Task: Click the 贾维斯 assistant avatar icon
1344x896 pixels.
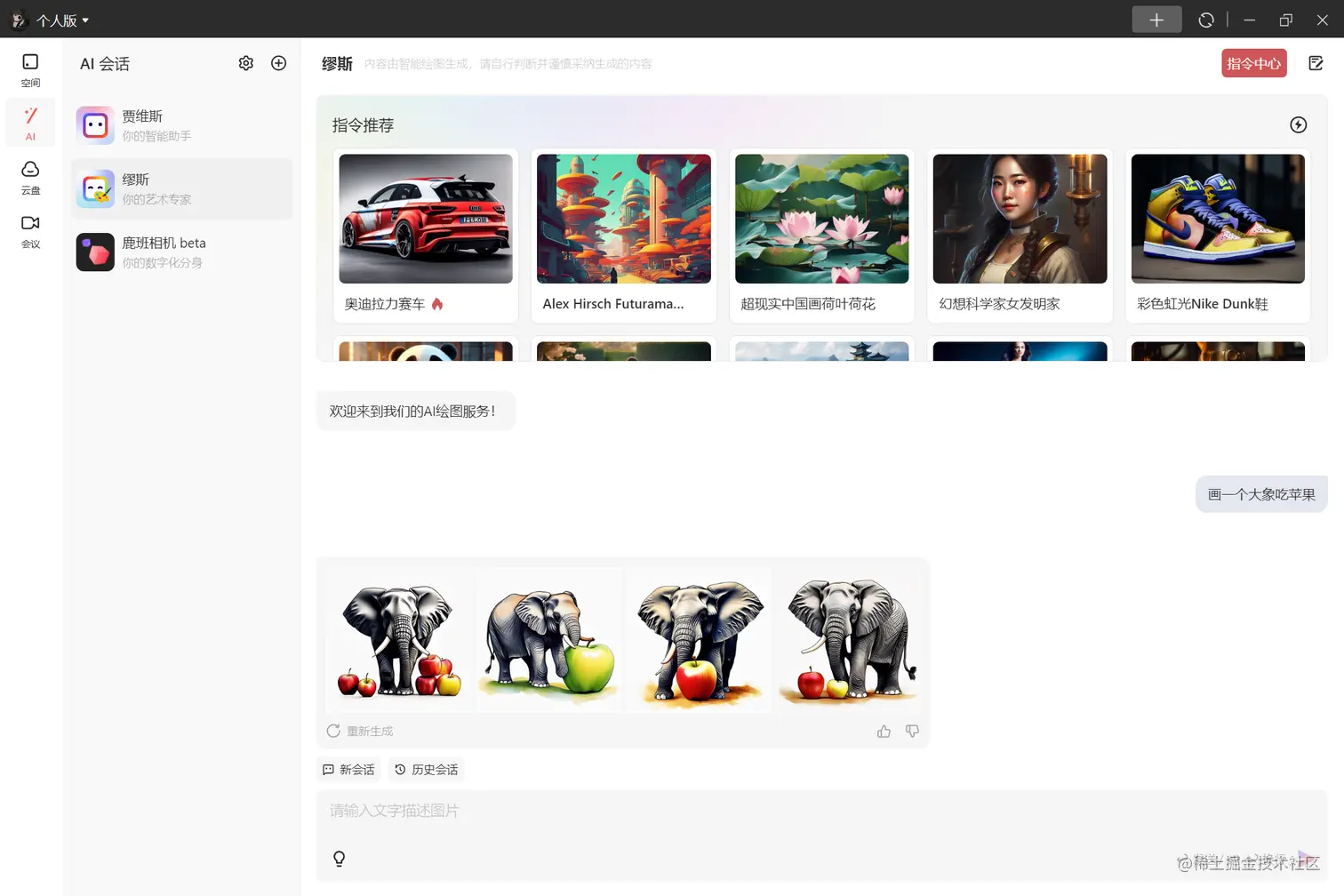Action: [x=95, y=125]
